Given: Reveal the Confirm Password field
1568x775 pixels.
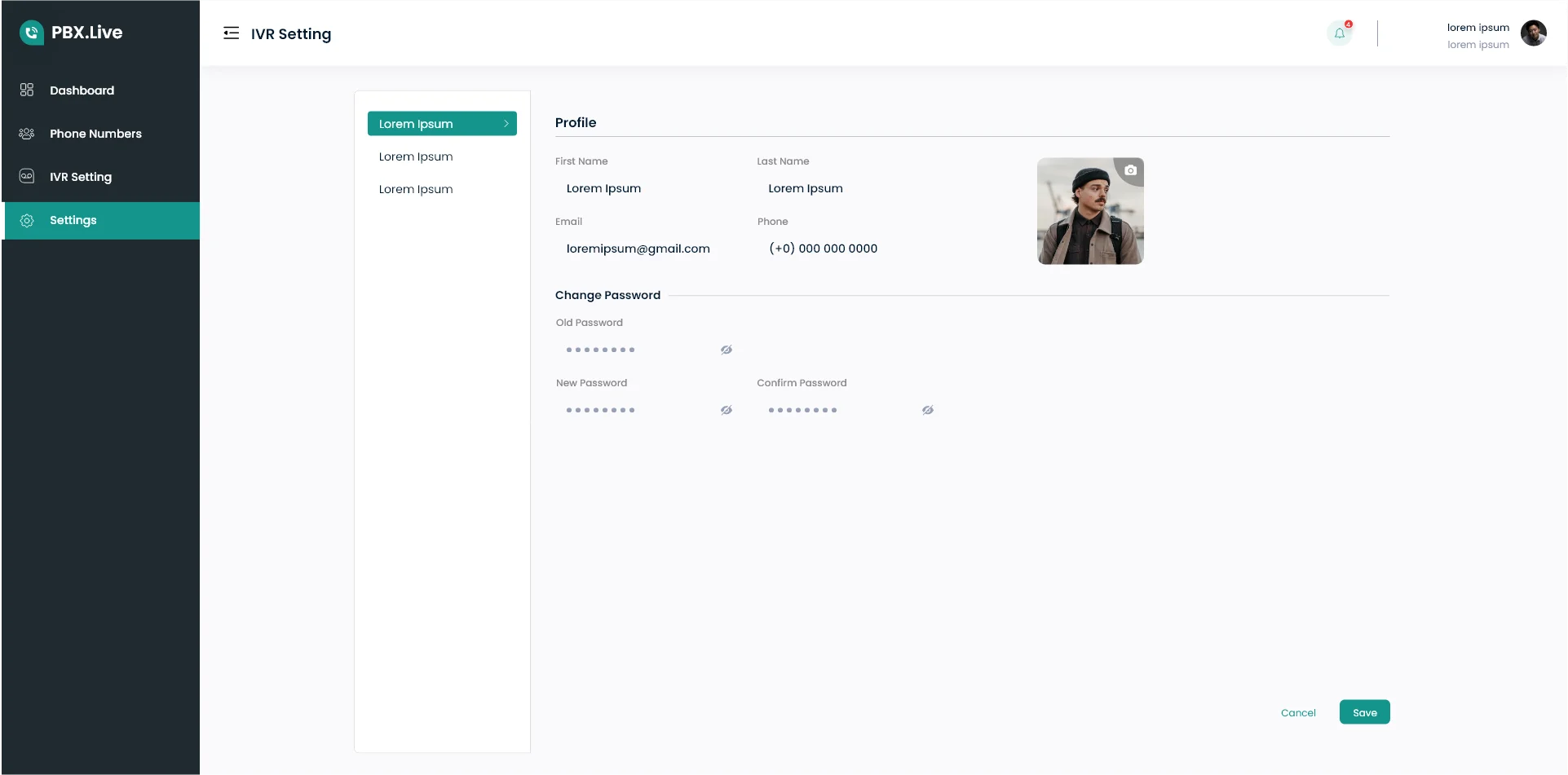Looking at the screenshot, I should [x=927, y=411].
